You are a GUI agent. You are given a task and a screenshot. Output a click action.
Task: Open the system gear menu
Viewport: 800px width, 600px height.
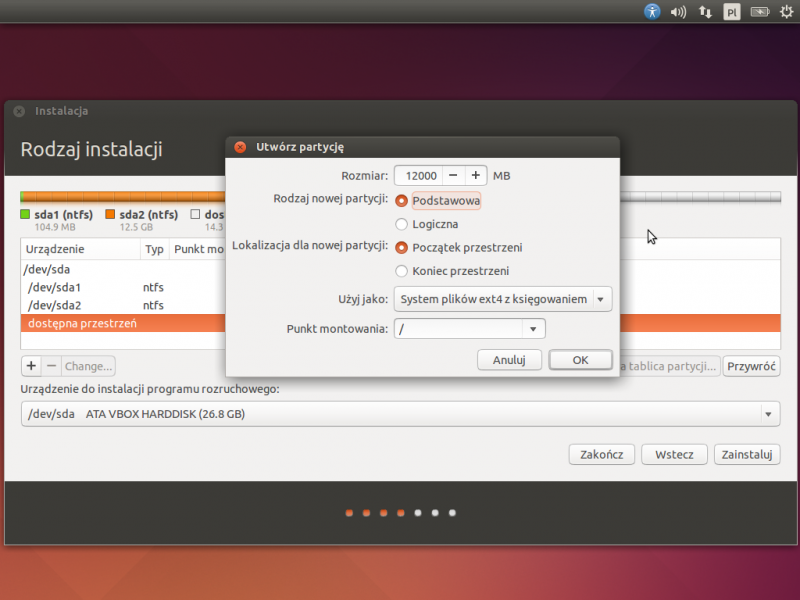click(x=785, y=12)
